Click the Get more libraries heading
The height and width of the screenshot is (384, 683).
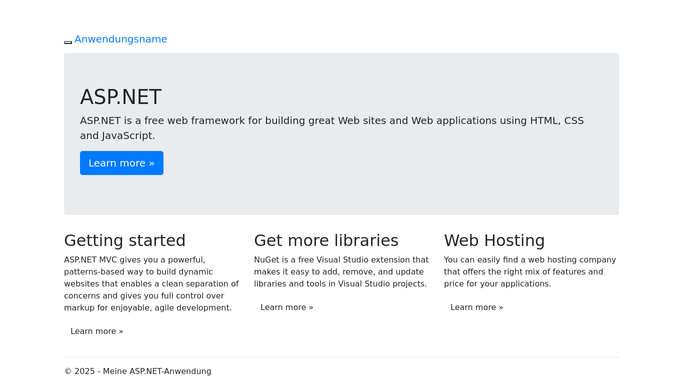pyautogui.click(x=326, y=240)
